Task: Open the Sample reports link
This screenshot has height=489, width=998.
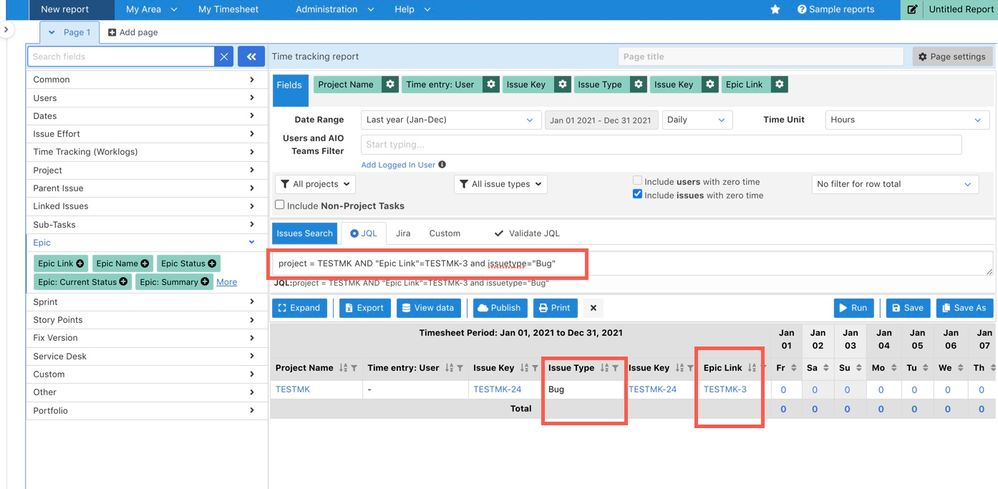Action: 836,10
